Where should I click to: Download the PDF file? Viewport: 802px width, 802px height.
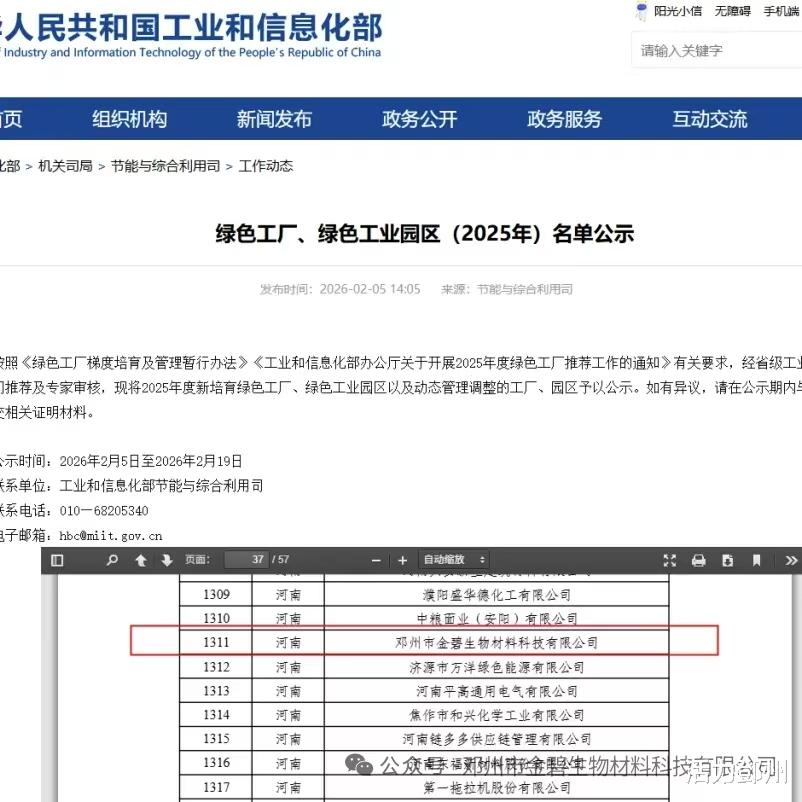(x=727, y=561)
